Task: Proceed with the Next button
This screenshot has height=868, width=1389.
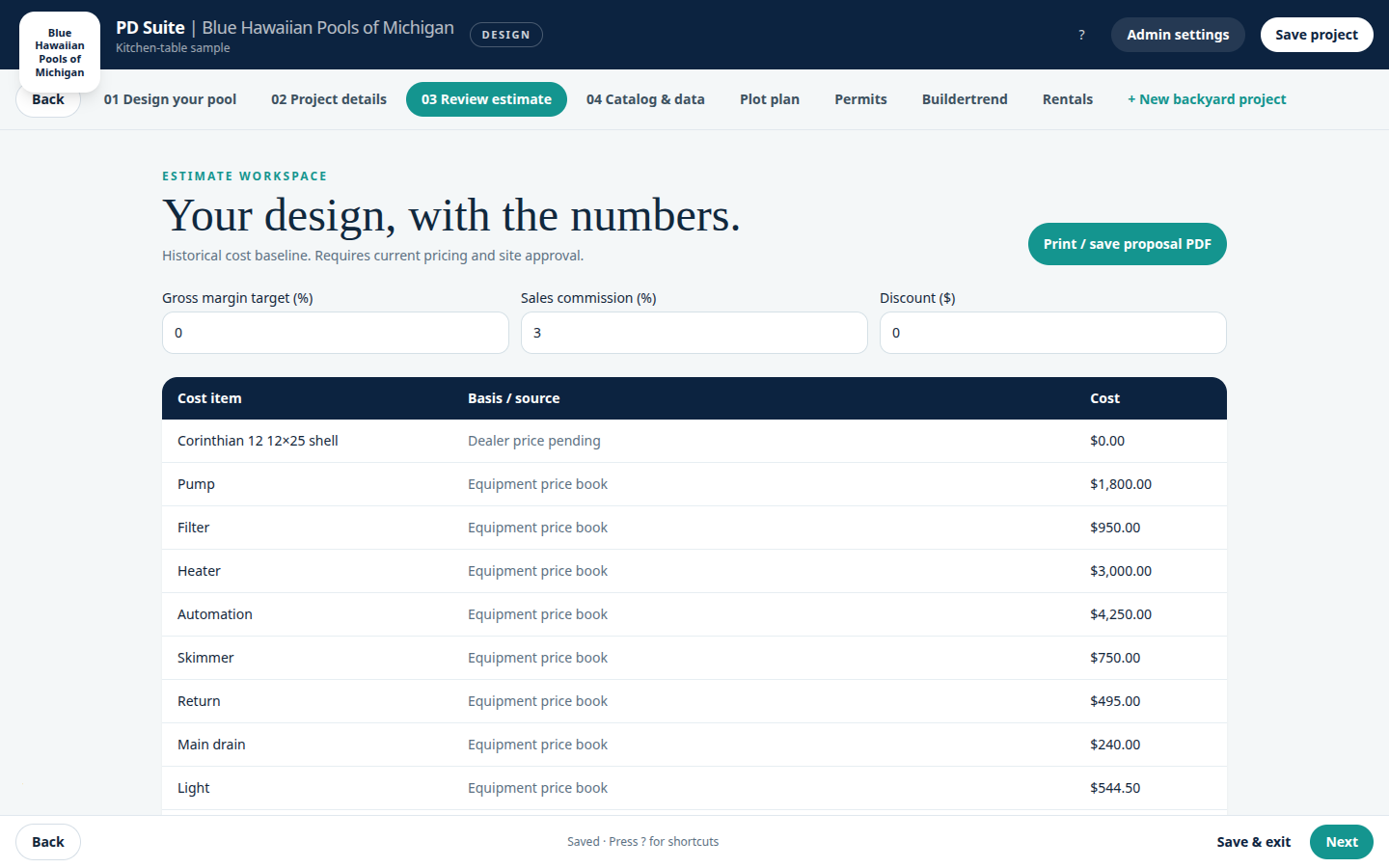Action: pos(1342,842)
